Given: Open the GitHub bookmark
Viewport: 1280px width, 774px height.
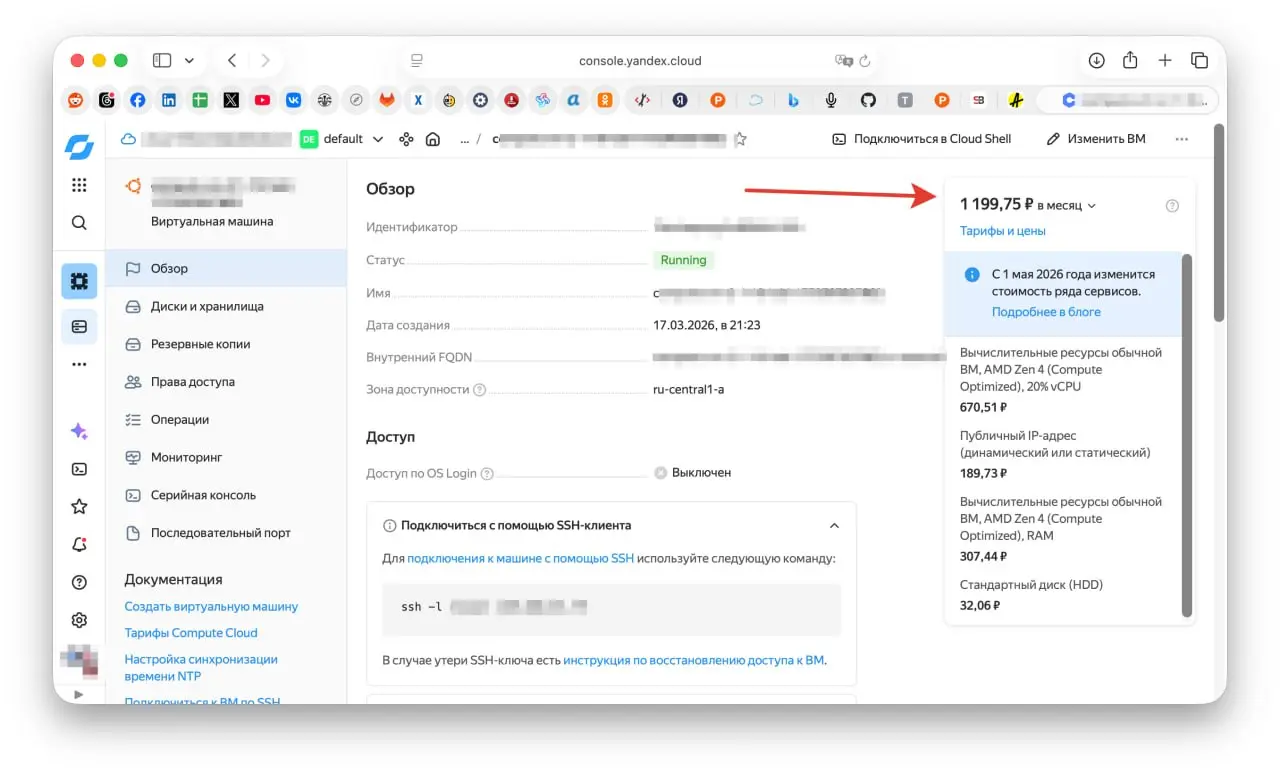Looking at the screenshot, I should 868,100.
